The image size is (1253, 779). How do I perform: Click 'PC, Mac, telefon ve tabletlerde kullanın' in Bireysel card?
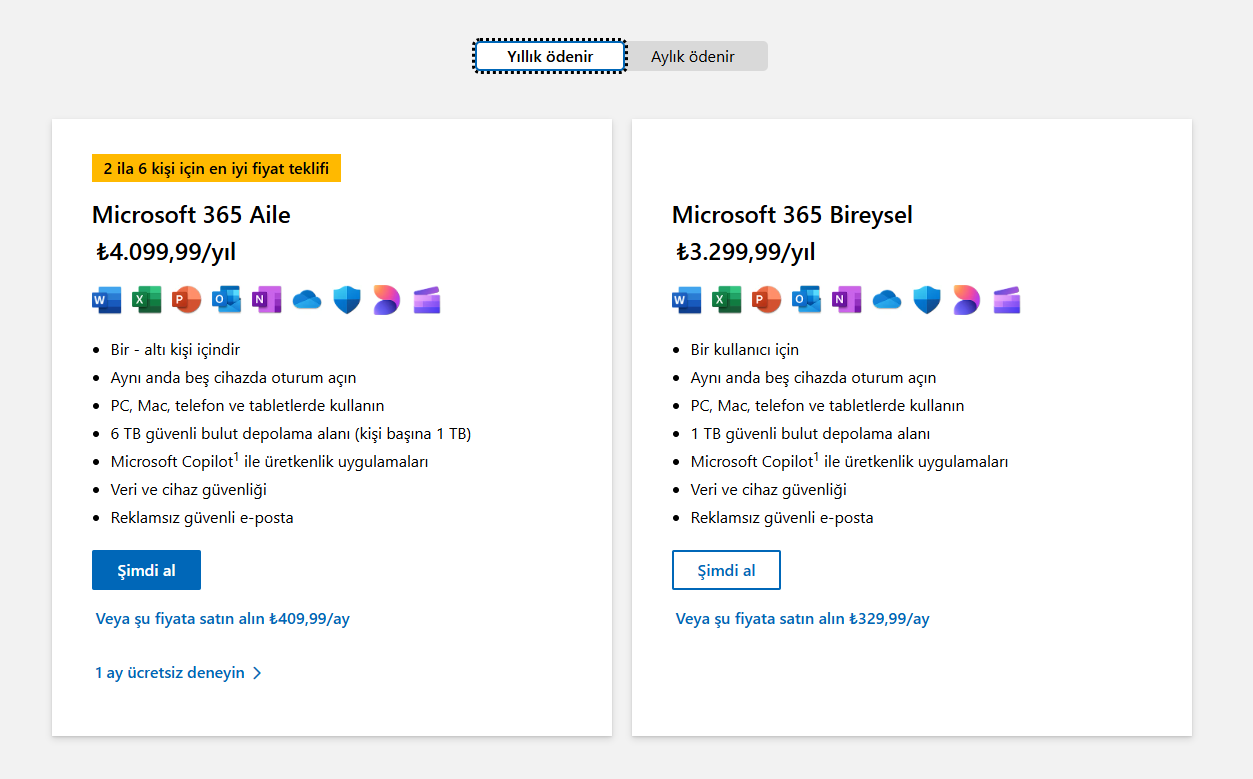[828, 406]
